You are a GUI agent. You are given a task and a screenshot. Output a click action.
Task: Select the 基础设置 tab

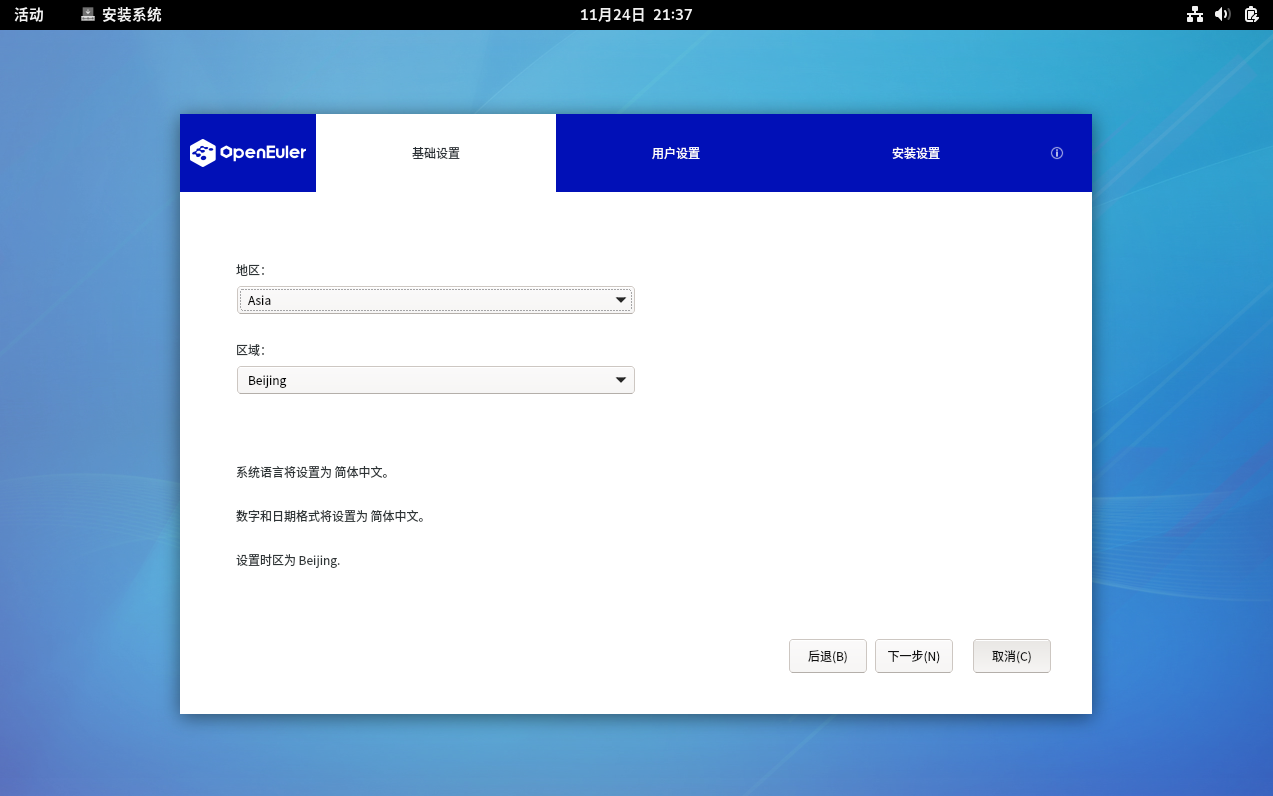pyautogui.click(x=436, y=153)
